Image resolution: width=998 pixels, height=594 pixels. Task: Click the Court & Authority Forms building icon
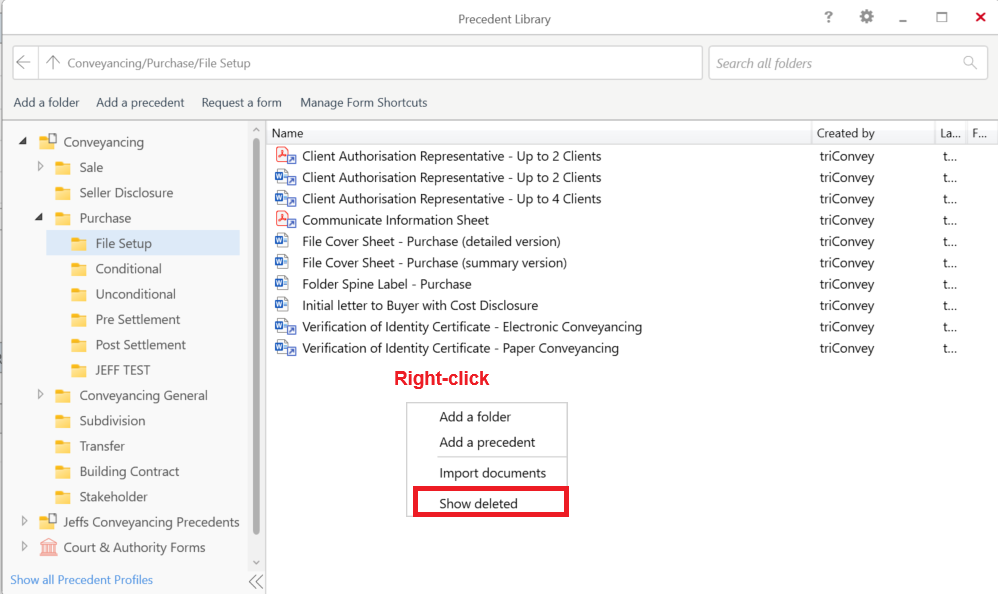pyautogui.click(x=48, y=547)
